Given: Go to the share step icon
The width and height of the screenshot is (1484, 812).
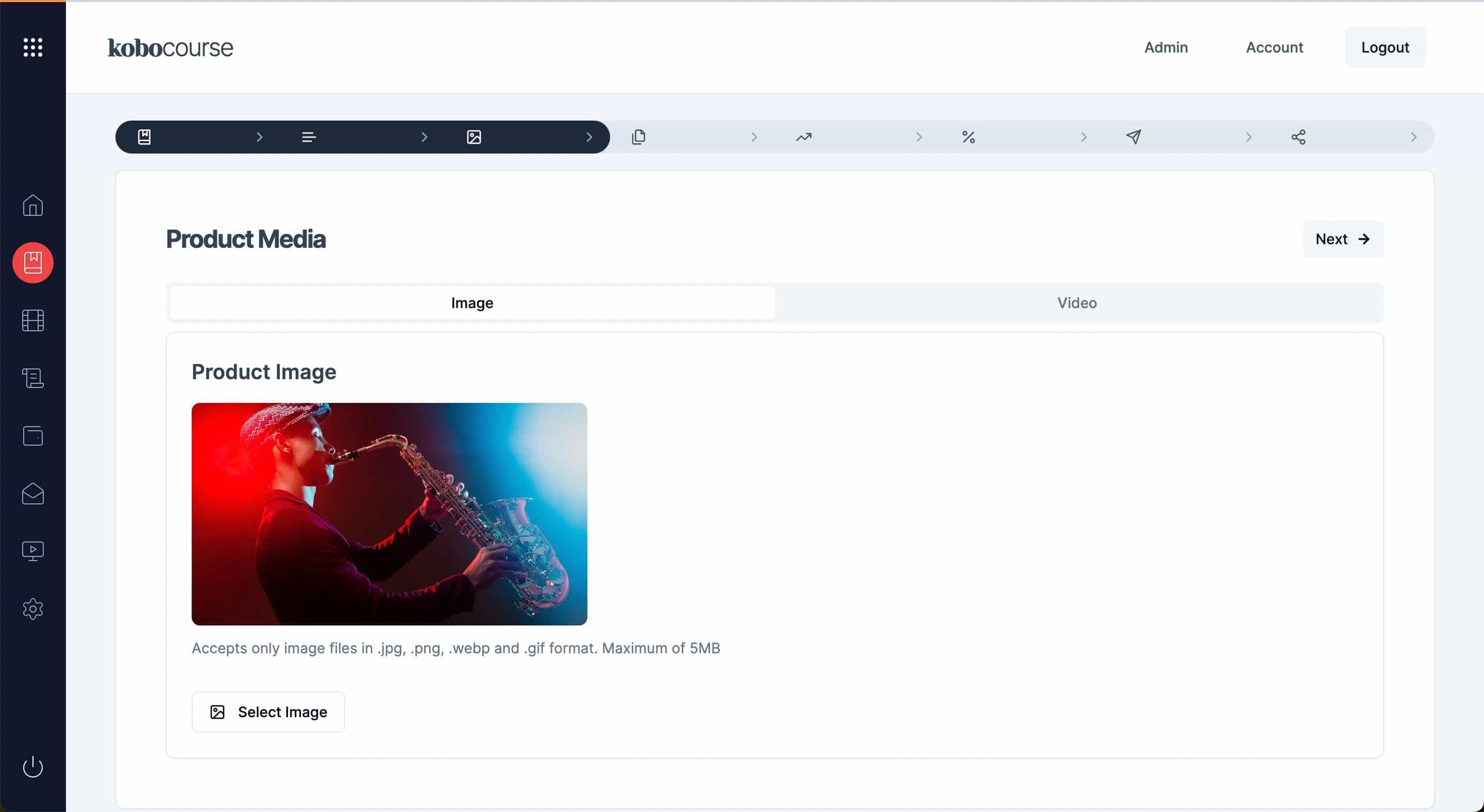Looking at the screenshot, I should click(x=1298, y=137).
